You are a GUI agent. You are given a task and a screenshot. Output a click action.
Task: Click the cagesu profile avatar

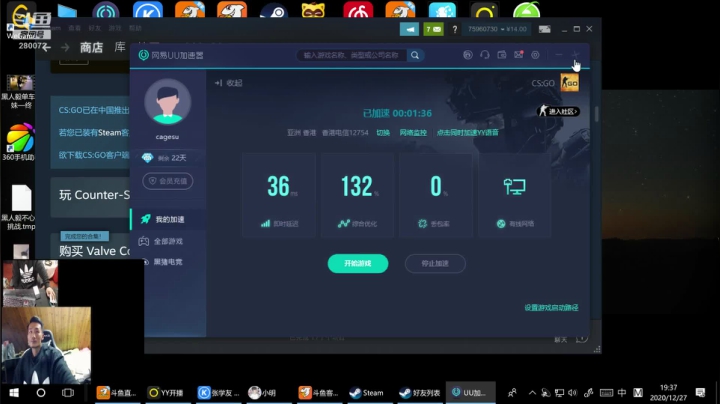pos(168,102)
